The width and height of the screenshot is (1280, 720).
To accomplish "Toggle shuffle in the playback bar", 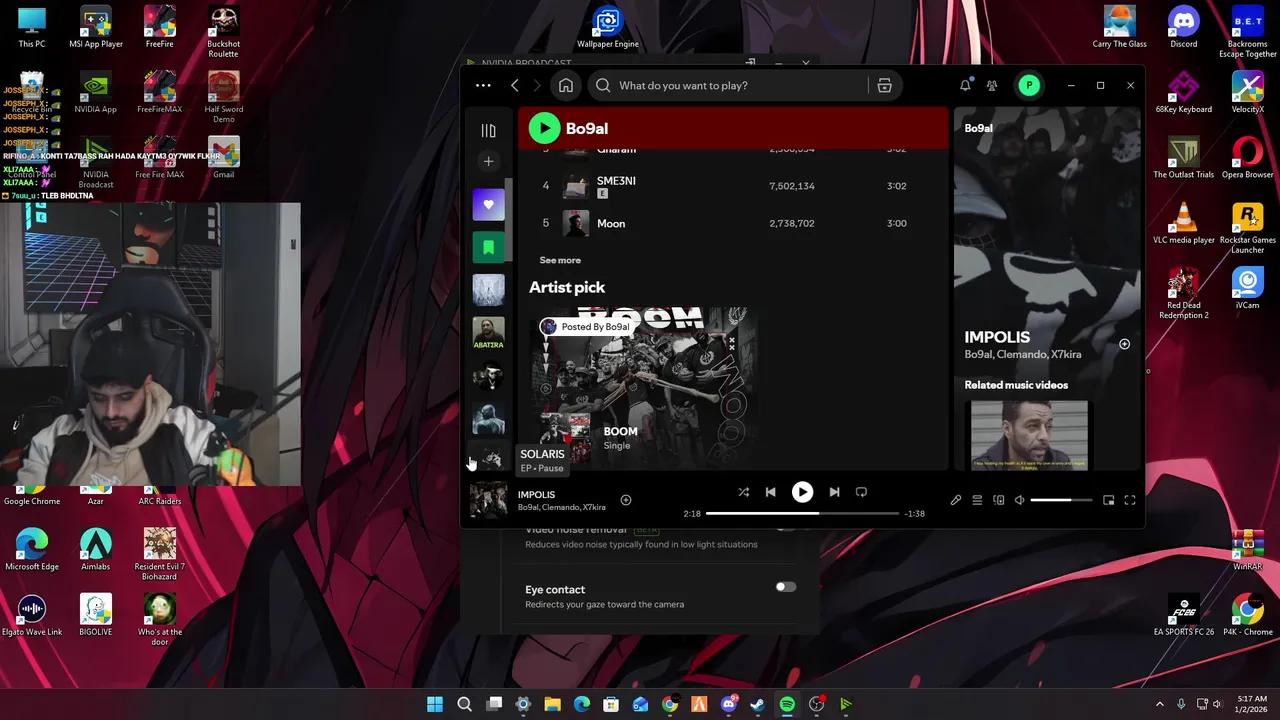I will 743,492.
